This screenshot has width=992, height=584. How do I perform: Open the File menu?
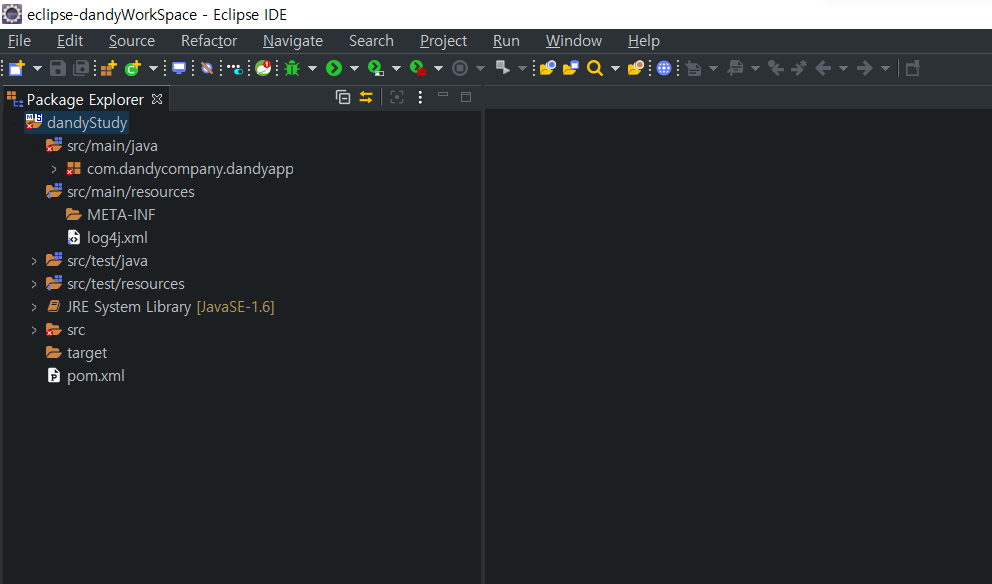click(19, 41)
